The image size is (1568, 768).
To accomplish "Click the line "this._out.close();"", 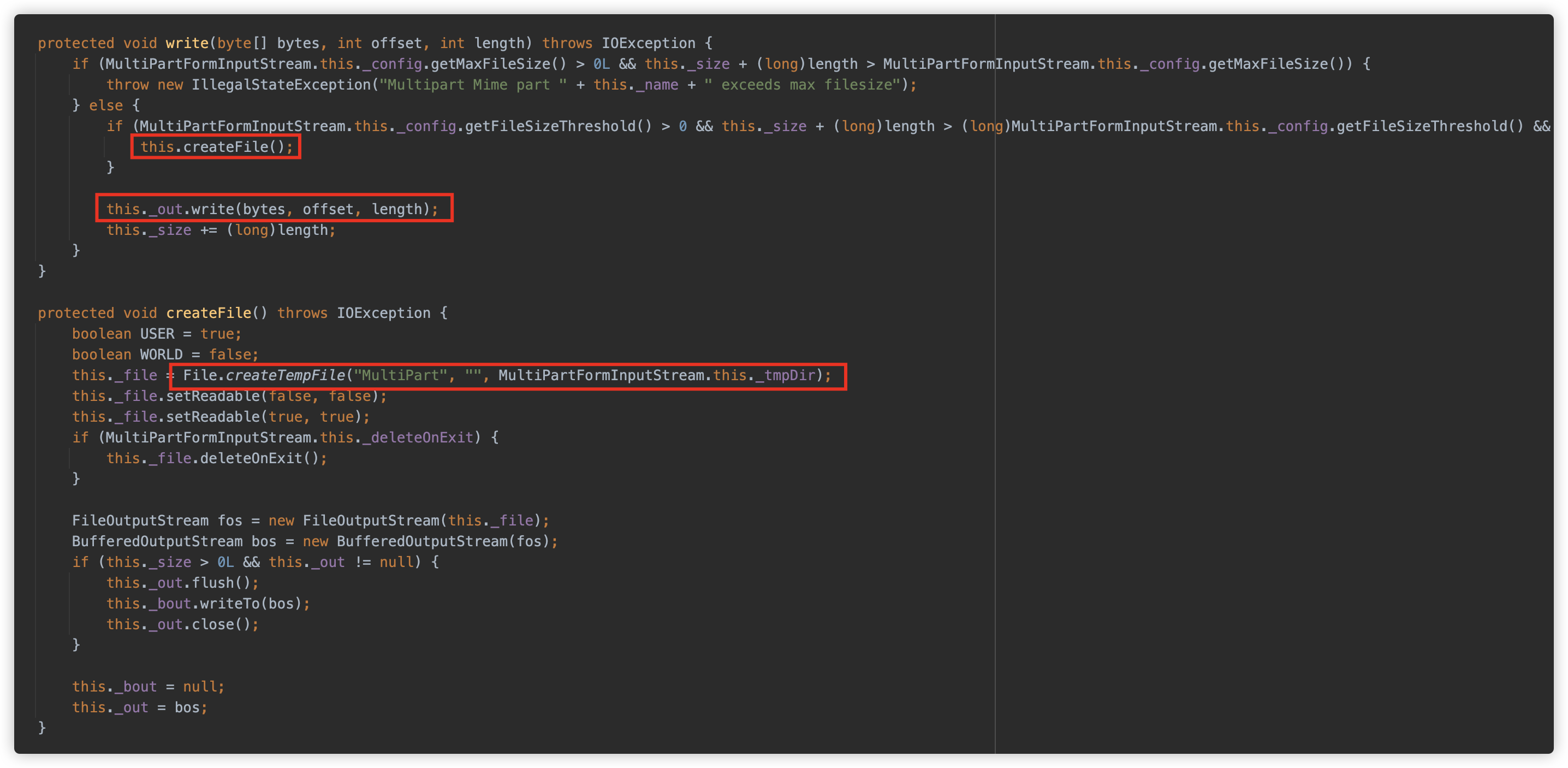I will pos(182,624).
